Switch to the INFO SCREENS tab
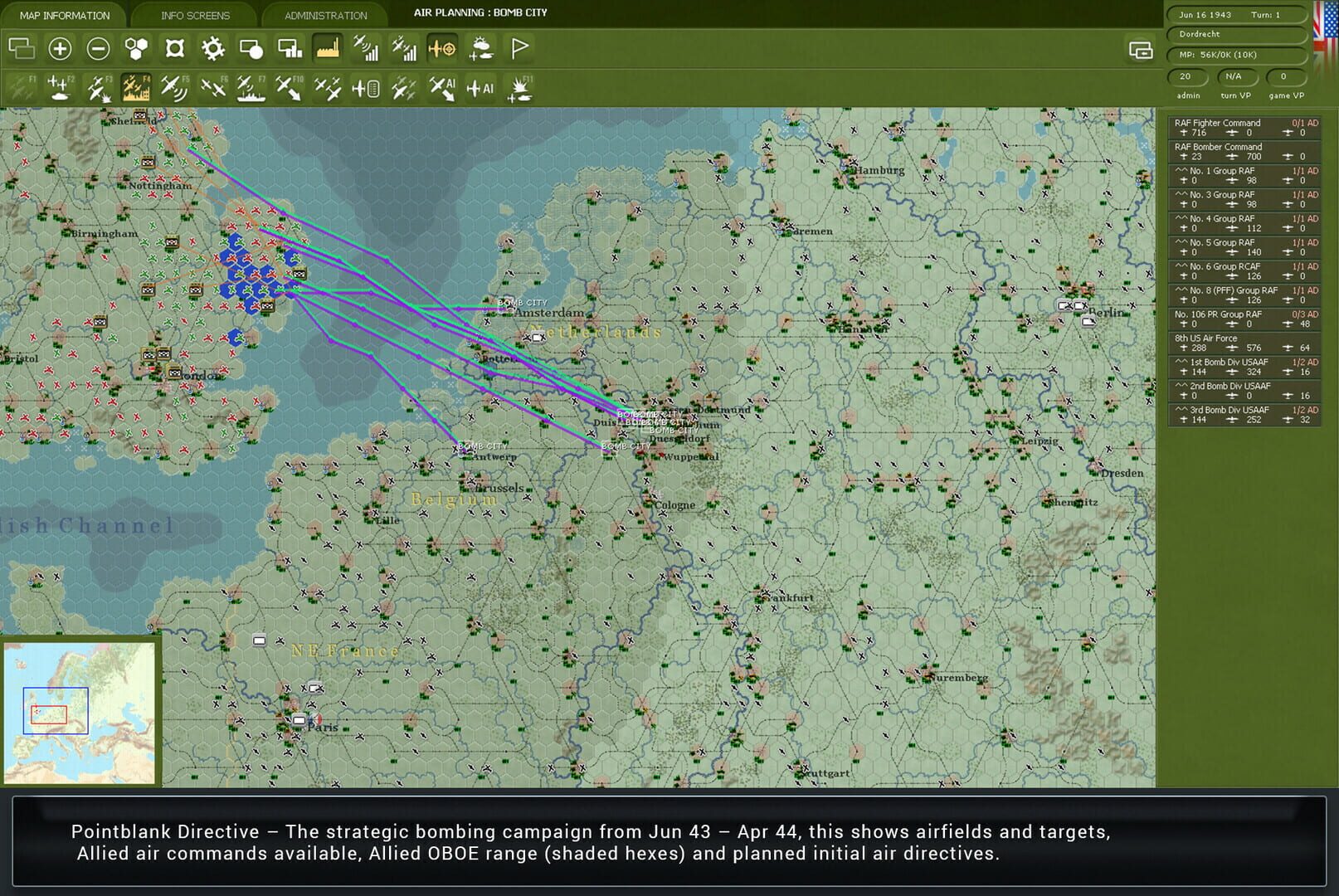 coord(194,14)
